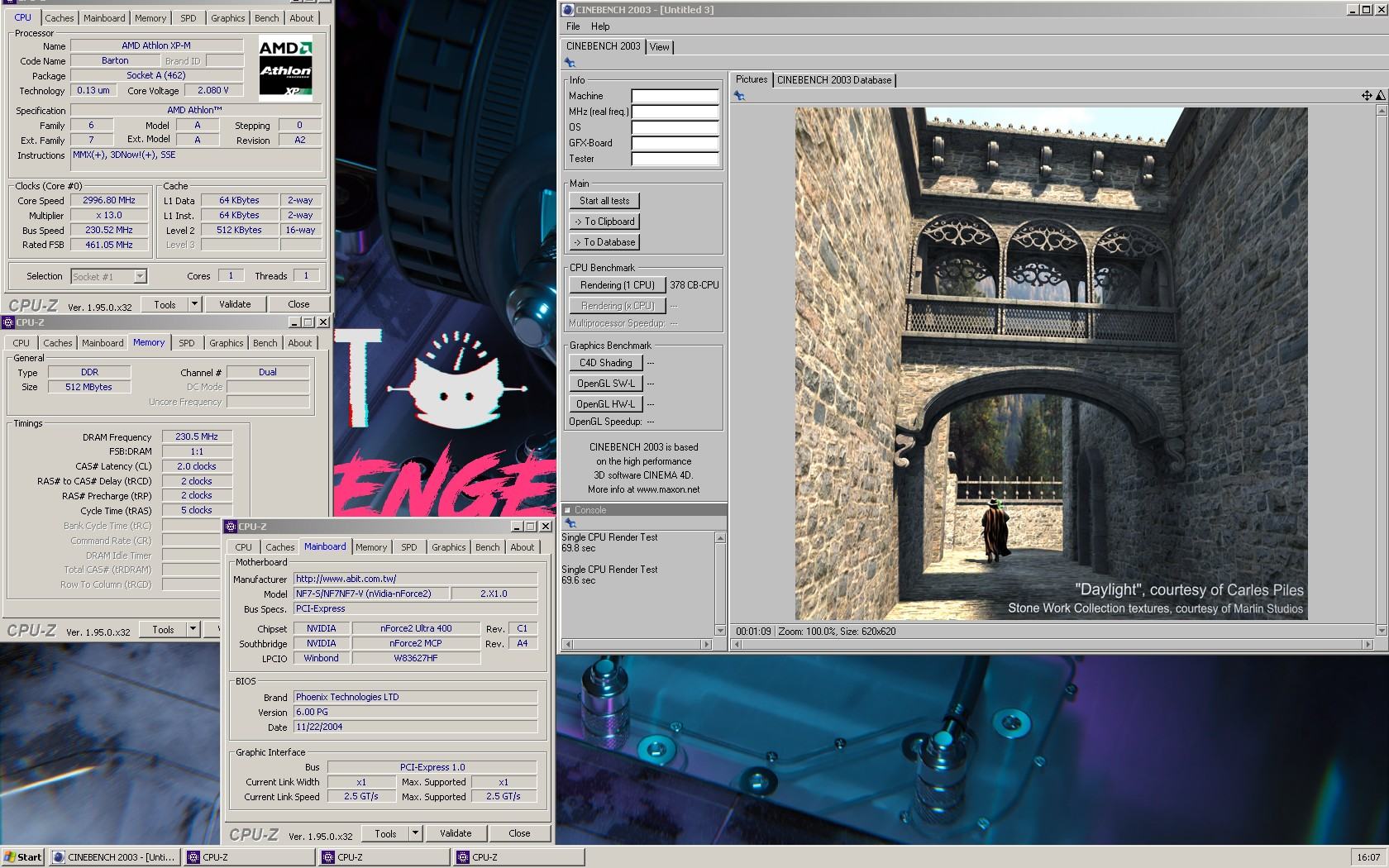Open About tab in Mainboard CPU-Z window
The width and height of the screenshot is (1389, 868).
tap(522, 547)
